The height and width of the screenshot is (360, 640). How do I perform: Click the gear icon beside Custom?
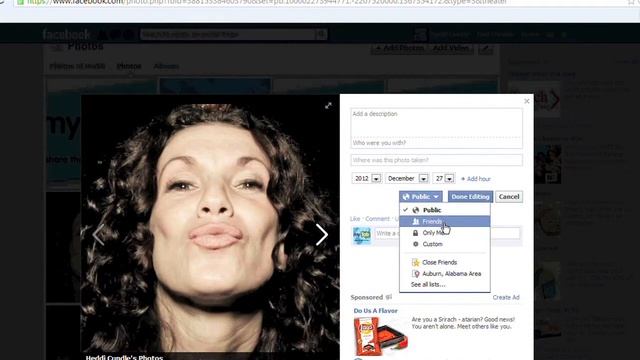click(x=416, y=244)
